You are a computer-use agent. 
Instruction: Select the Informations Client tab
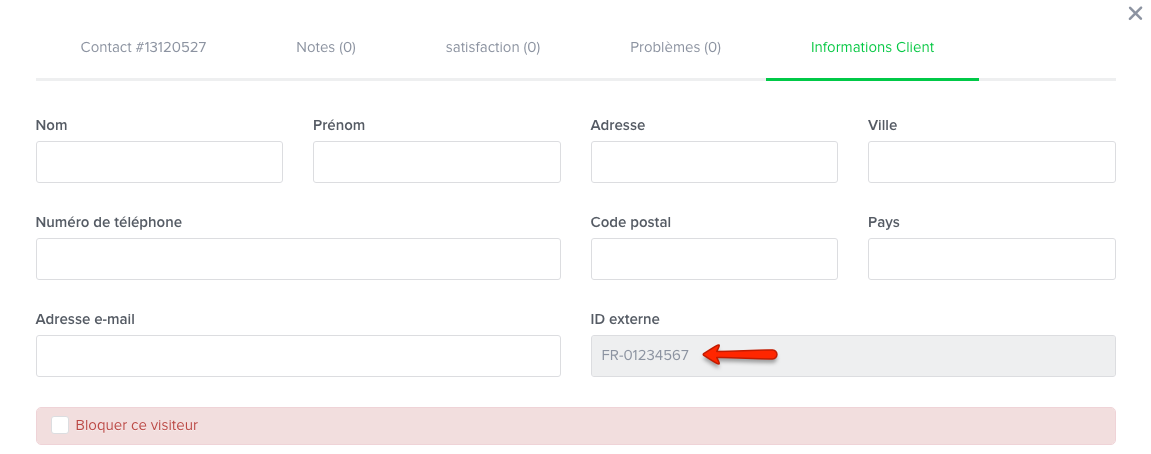click(872, 48)
